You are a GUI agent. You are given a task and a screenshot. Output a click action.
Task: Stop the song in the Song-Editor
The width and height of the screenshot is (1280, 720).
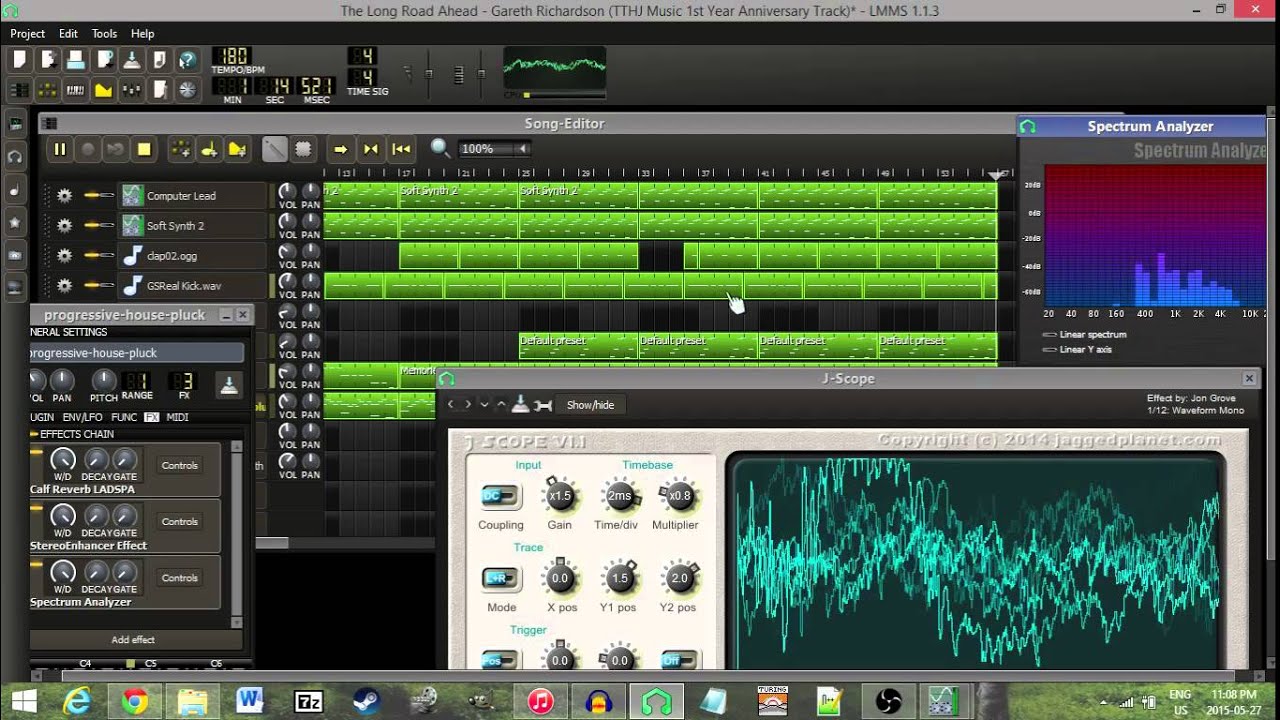click(x=143, y=149)
